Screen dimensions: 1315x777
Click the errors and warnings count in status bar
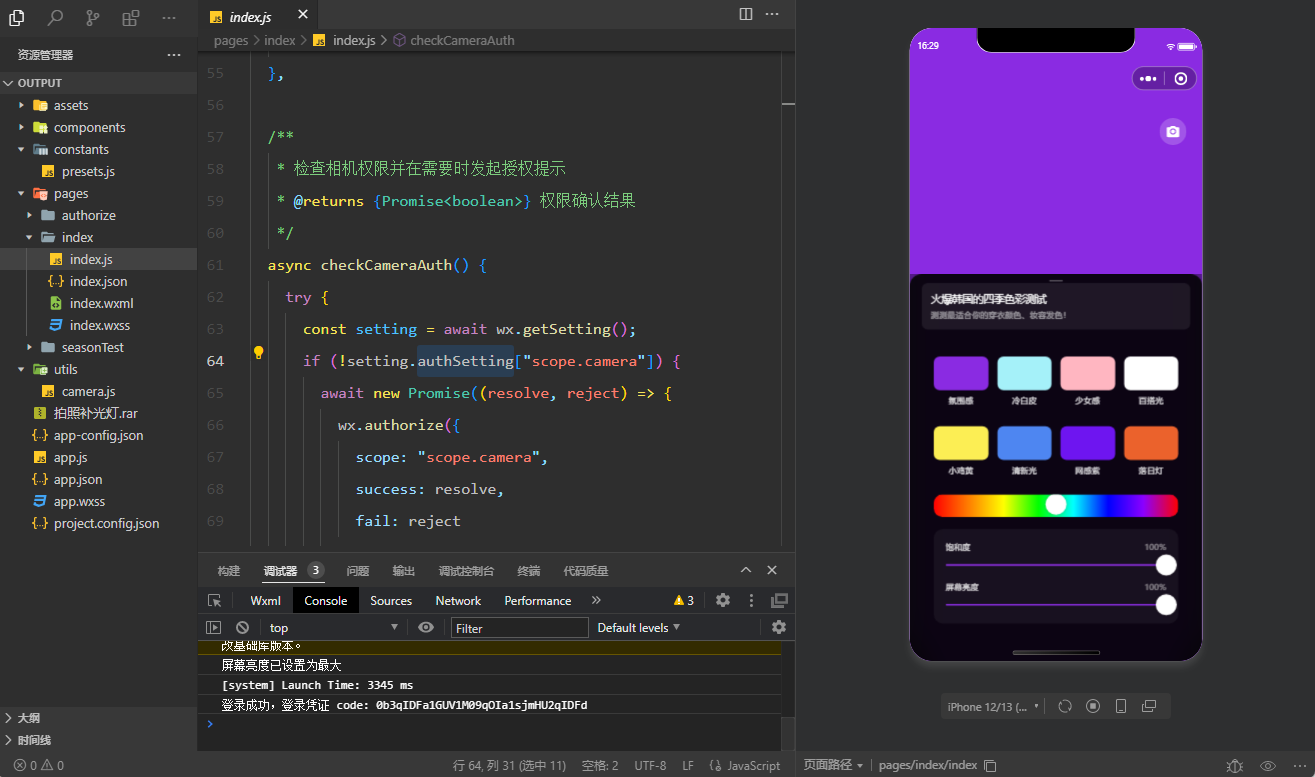[x=39, y=765]
